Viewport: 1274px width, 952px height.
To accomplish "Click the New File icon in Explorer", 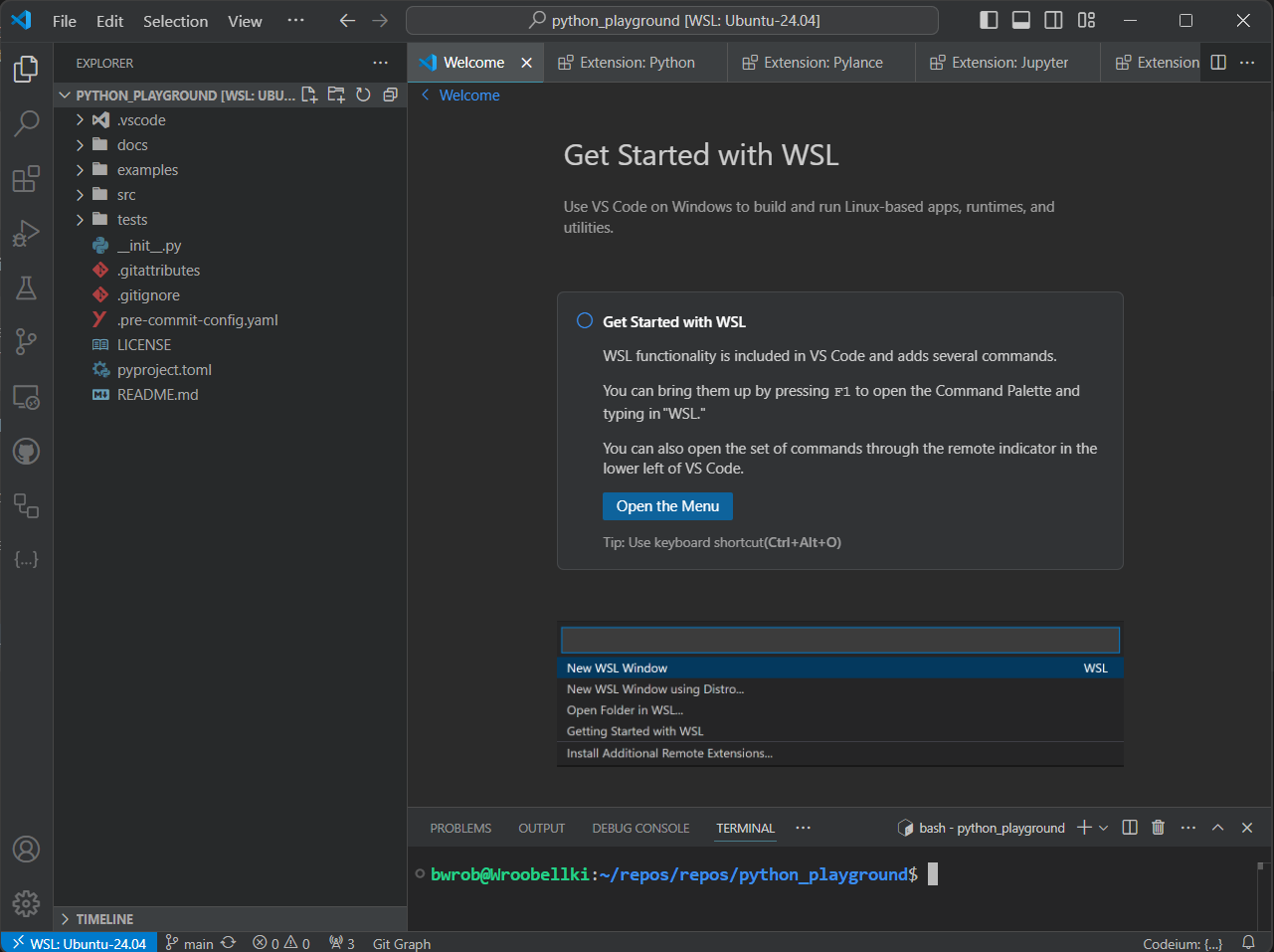I will pos(309,95).
